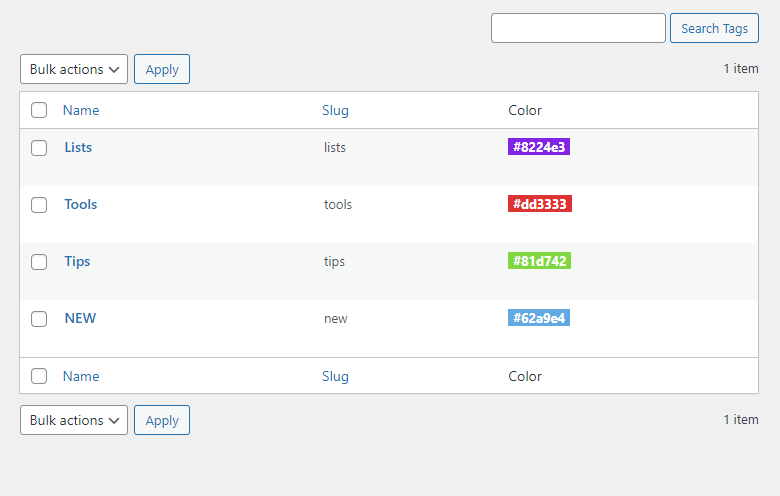Toggle the footer select-all checkbox
Image resolution: width=780 pixels, height=496 pixels.
pyautogui.click(x=39, y=377)
